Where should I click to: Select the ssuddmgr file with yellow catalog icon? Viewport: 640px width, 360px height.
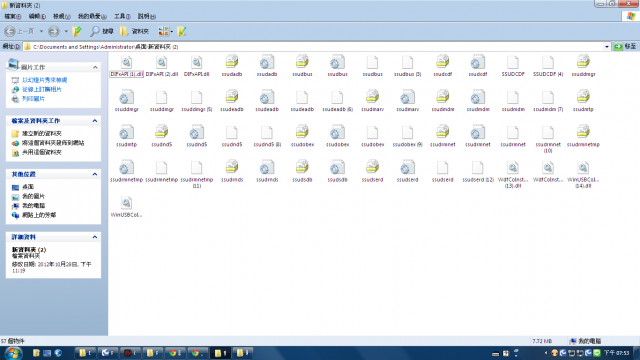coord(583,66)
